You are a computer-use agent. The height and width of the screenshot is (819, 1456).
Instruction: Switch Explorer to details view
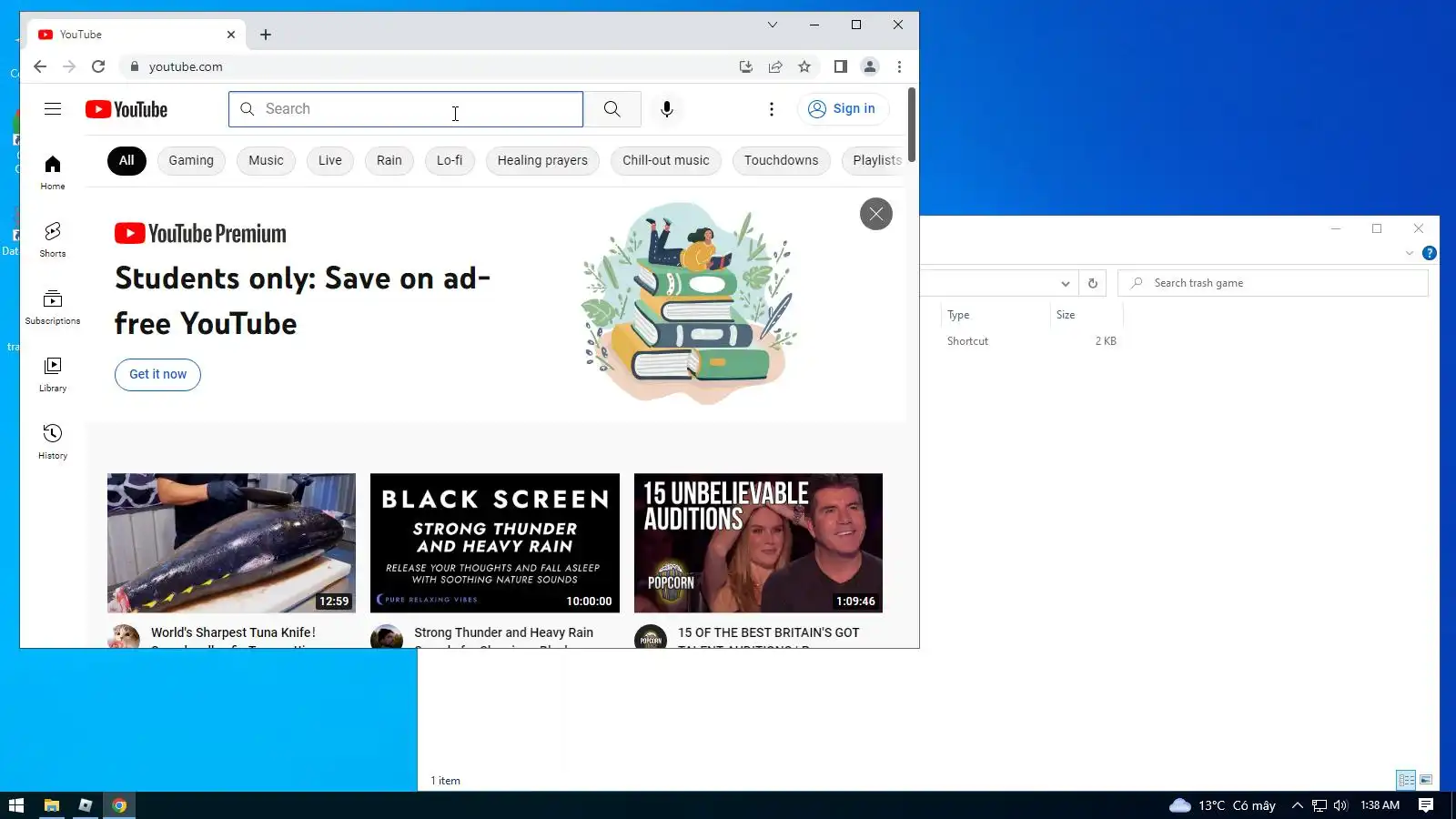point(1406,780)
